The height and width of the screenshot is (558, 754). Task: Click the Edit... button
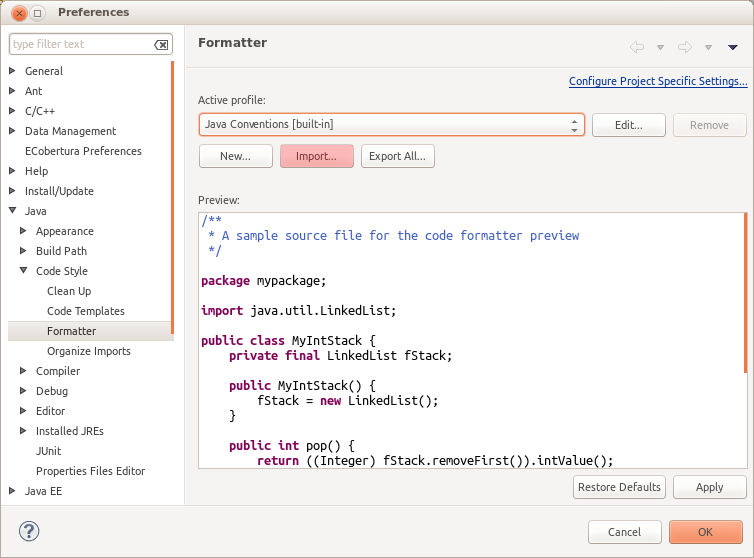pyautogui.click(x=628, y=125)
